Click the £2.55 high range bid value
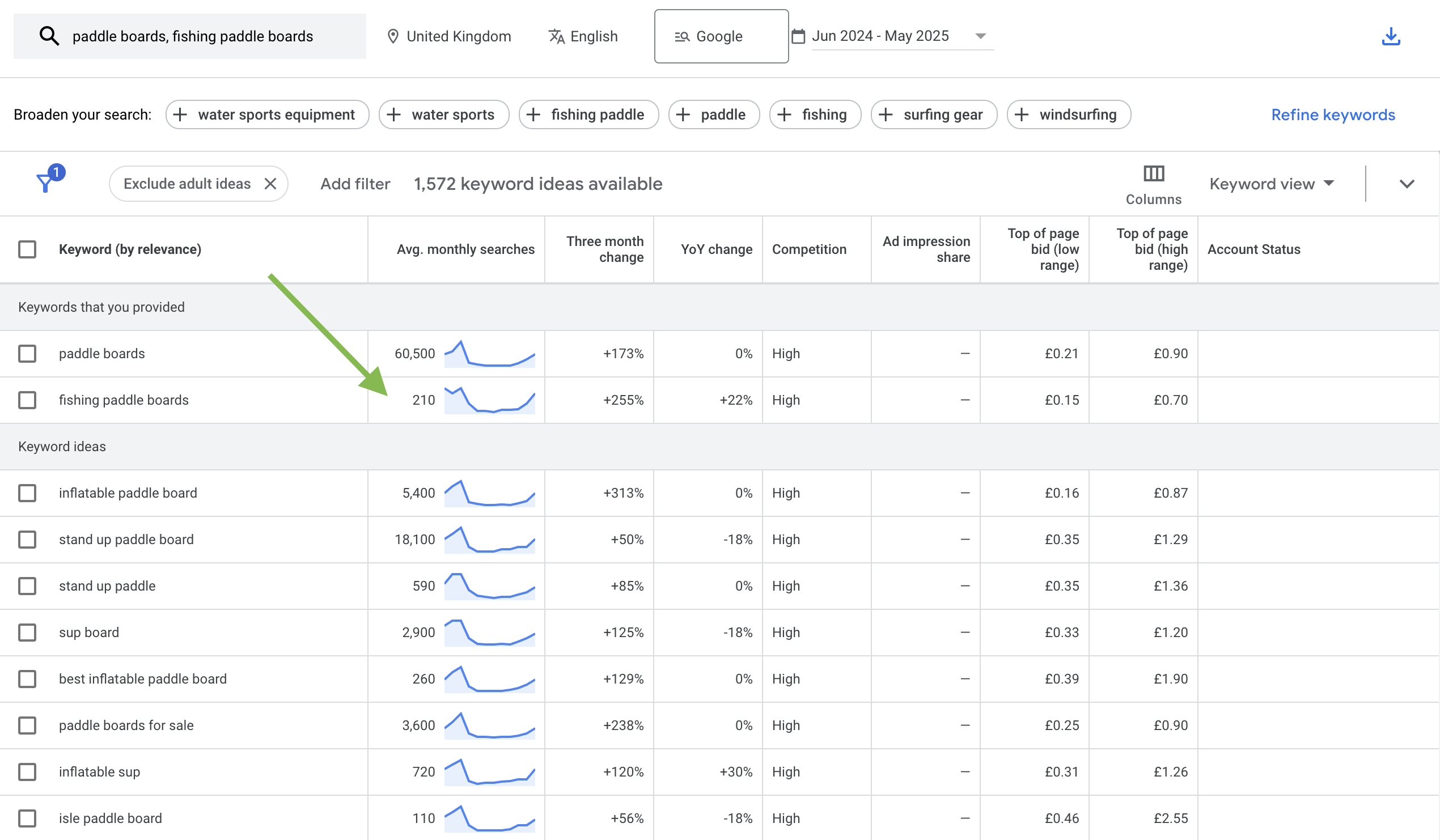Image resolution: width=1440 pixels, height=840 pixels. point(1170,818)
